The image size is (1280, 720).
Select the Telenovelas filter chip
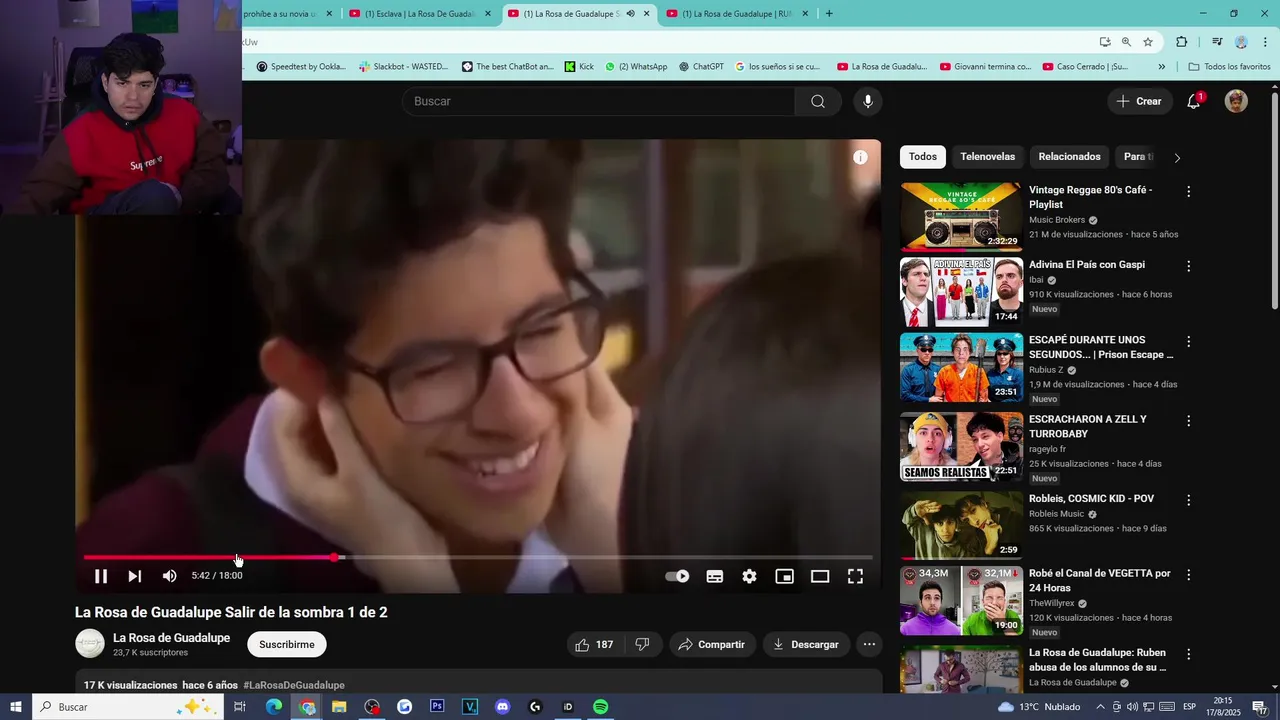[x=987, y=157]
